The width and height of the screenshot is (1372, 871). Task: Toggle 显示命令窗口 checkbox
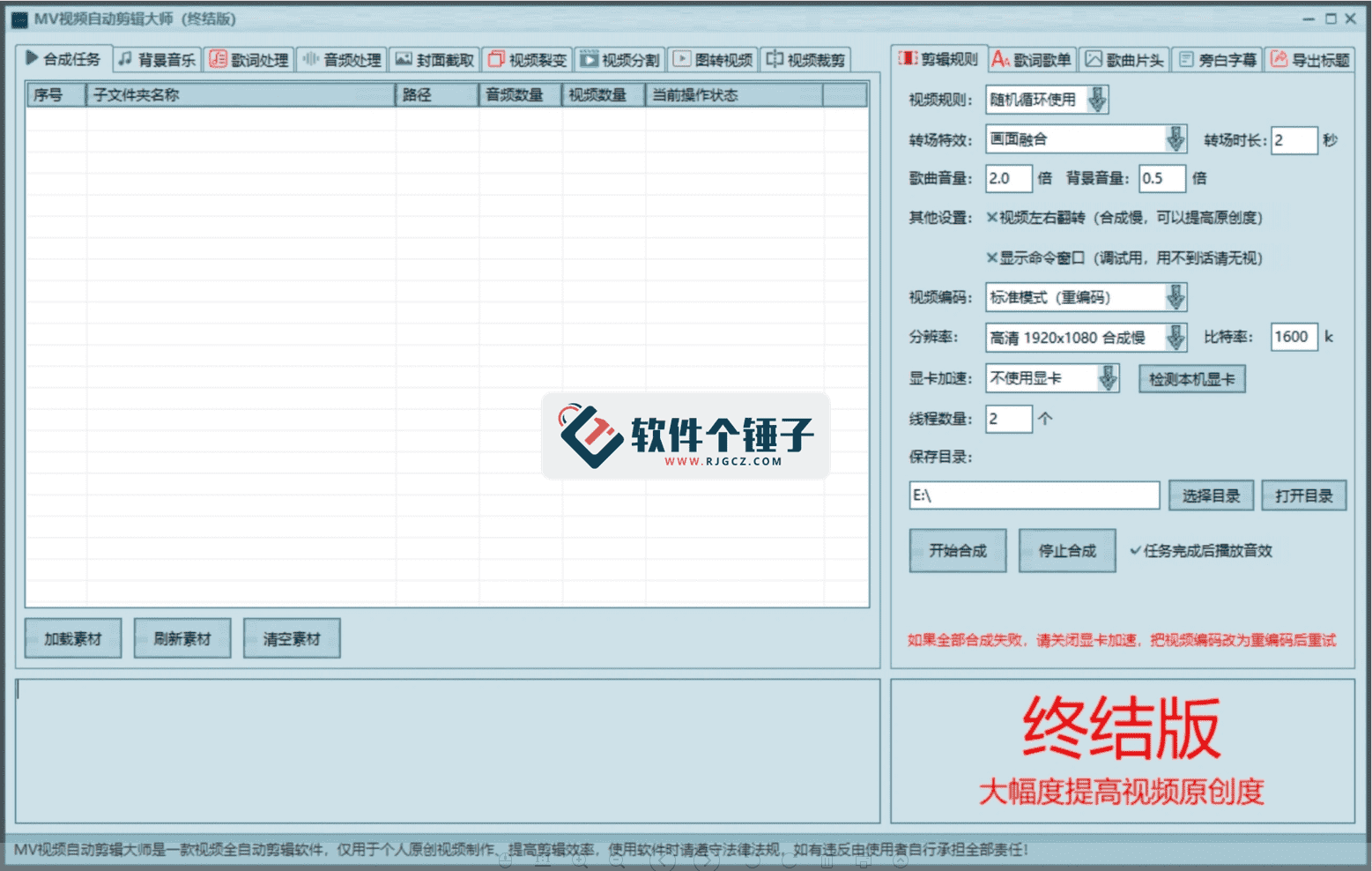coord(992,258)
